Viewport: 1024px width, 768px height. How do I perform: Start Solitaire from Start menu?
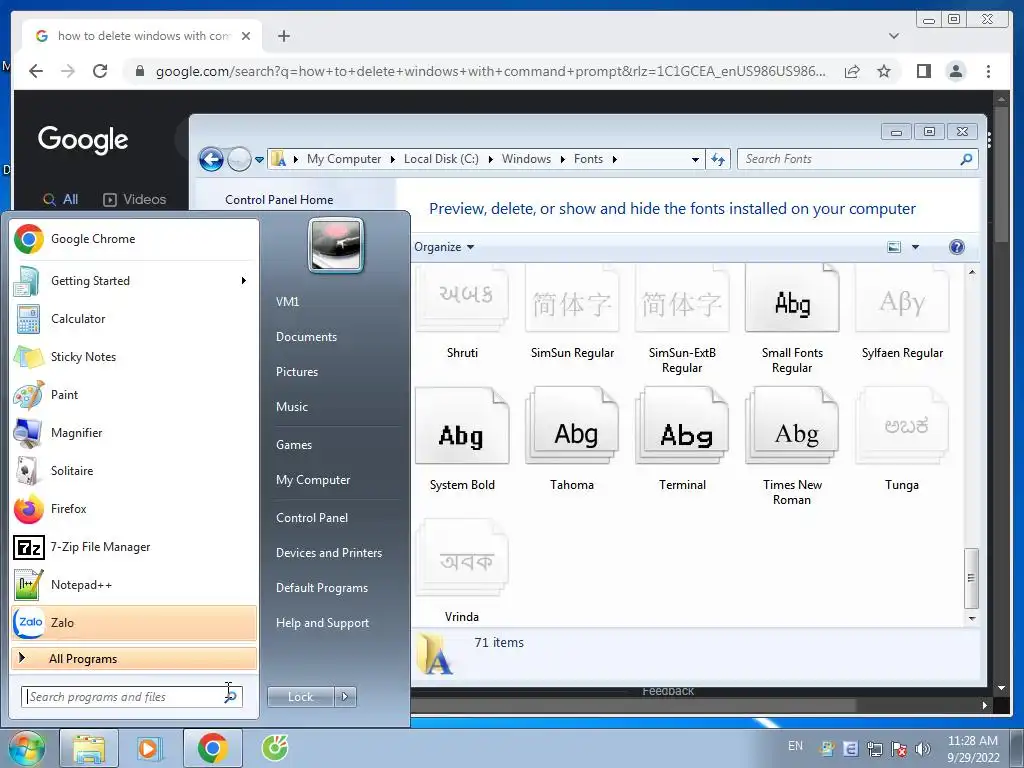(x=134, y=471)
